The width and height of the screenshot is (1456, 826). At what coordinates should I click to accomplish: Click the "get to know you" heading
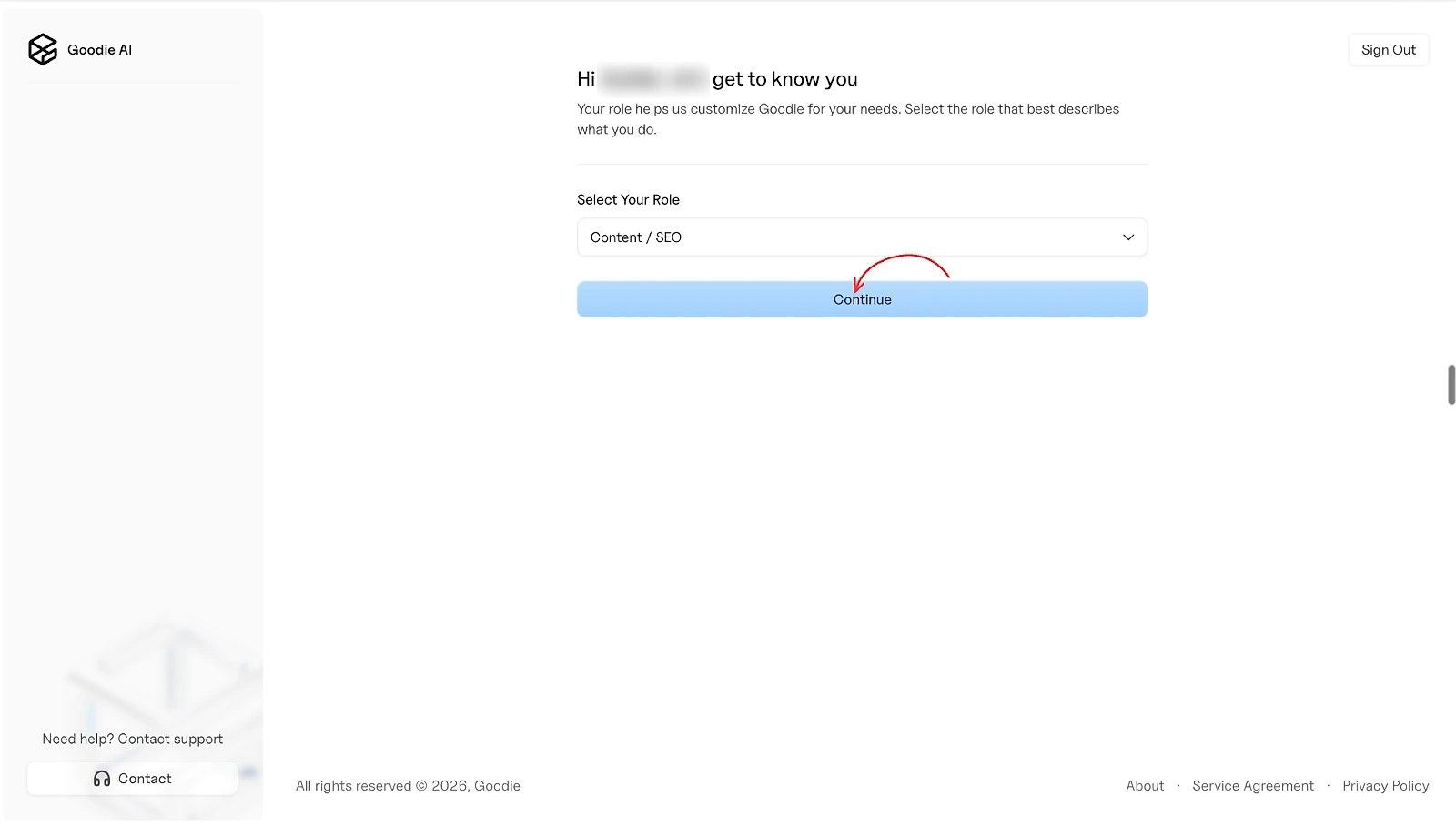784,79
